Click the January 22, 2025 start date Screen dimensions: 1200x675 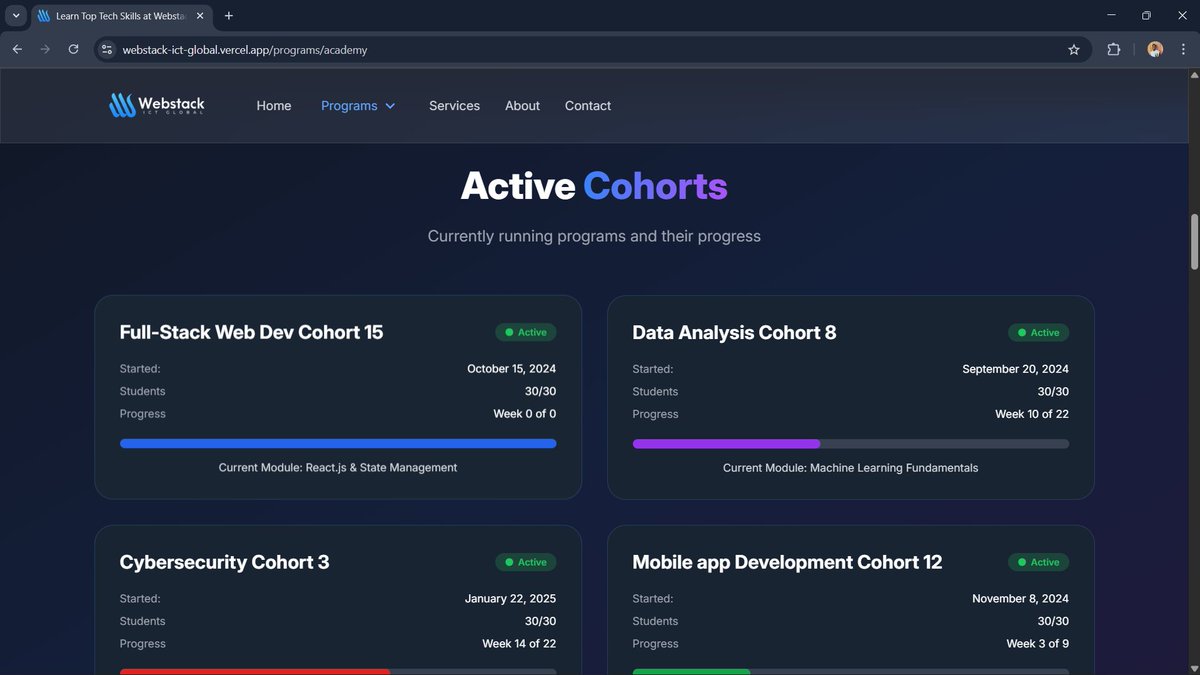pyautogui.click(x=511, y=599)
